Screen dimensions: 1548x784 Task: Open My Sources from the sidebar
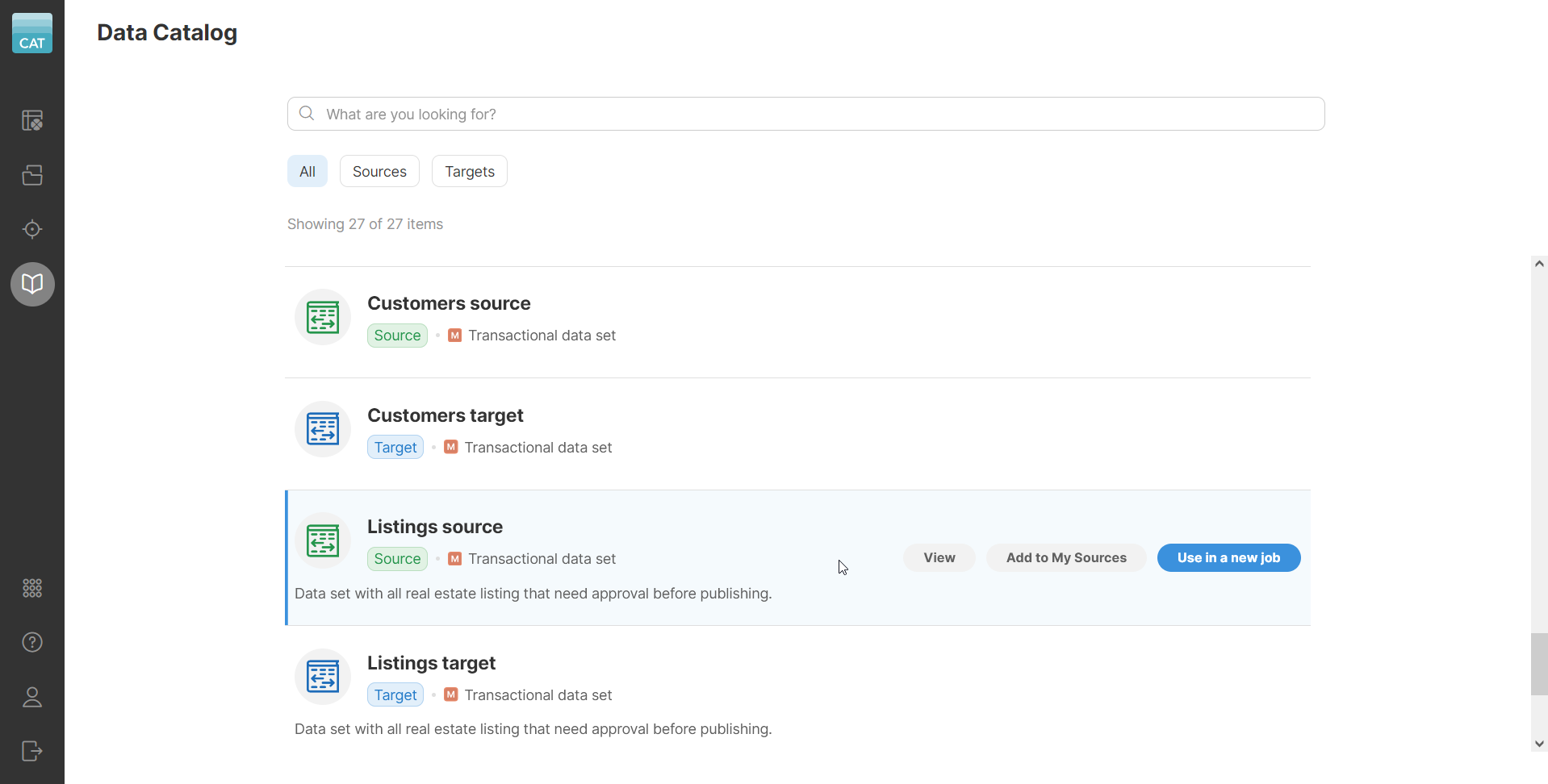[x=31, y=174]
